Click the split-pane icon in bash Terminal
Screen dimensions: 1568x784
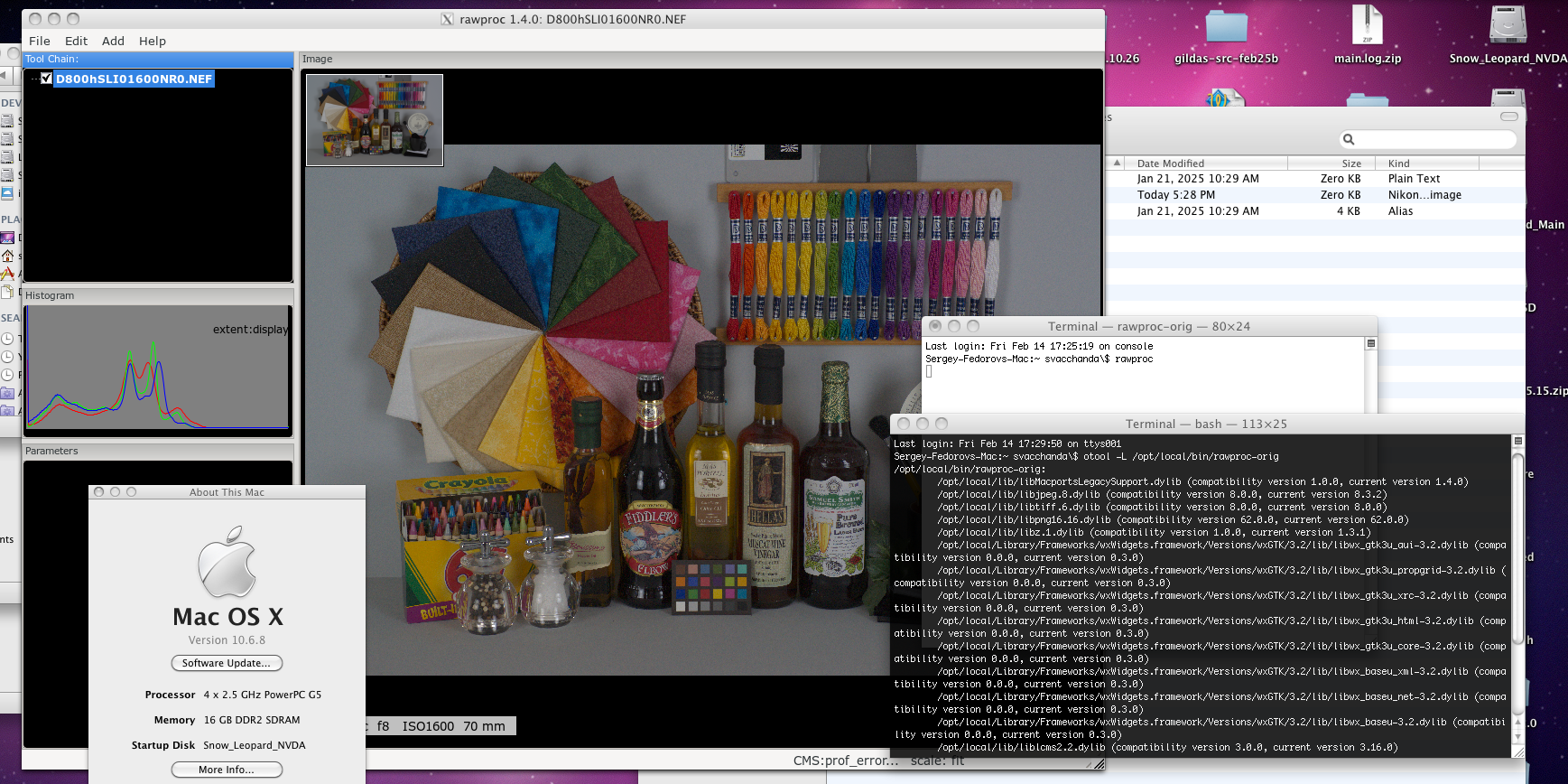pos(1517,441)
